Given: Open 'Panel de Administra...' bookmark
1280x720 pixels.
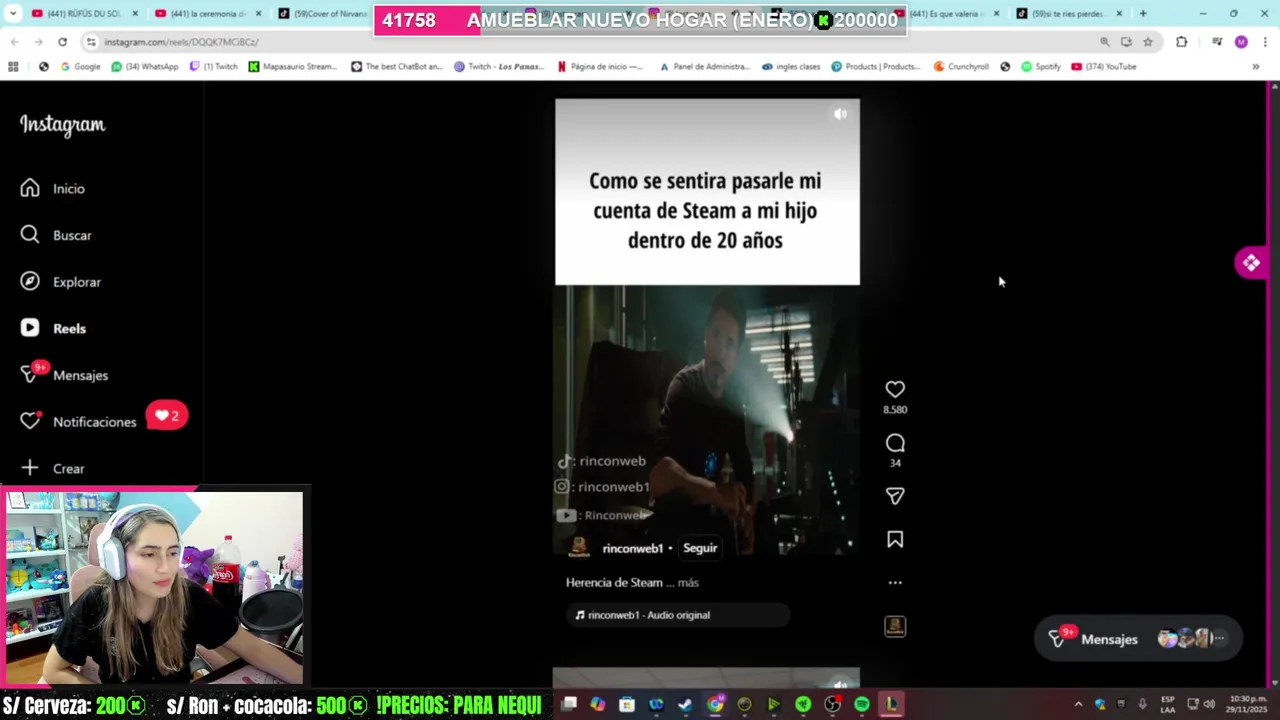Looking at the screenshot, I should pos(705,67).
